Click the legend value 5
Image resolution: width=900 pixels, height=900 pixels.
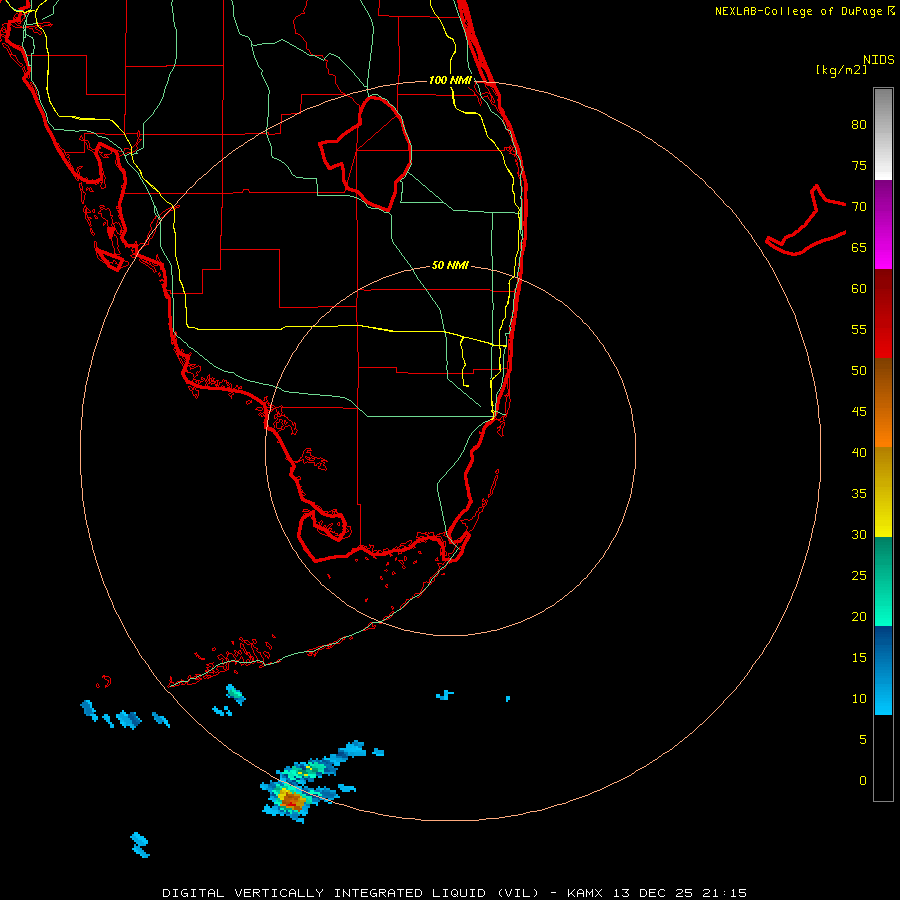(x=863, y=740)
